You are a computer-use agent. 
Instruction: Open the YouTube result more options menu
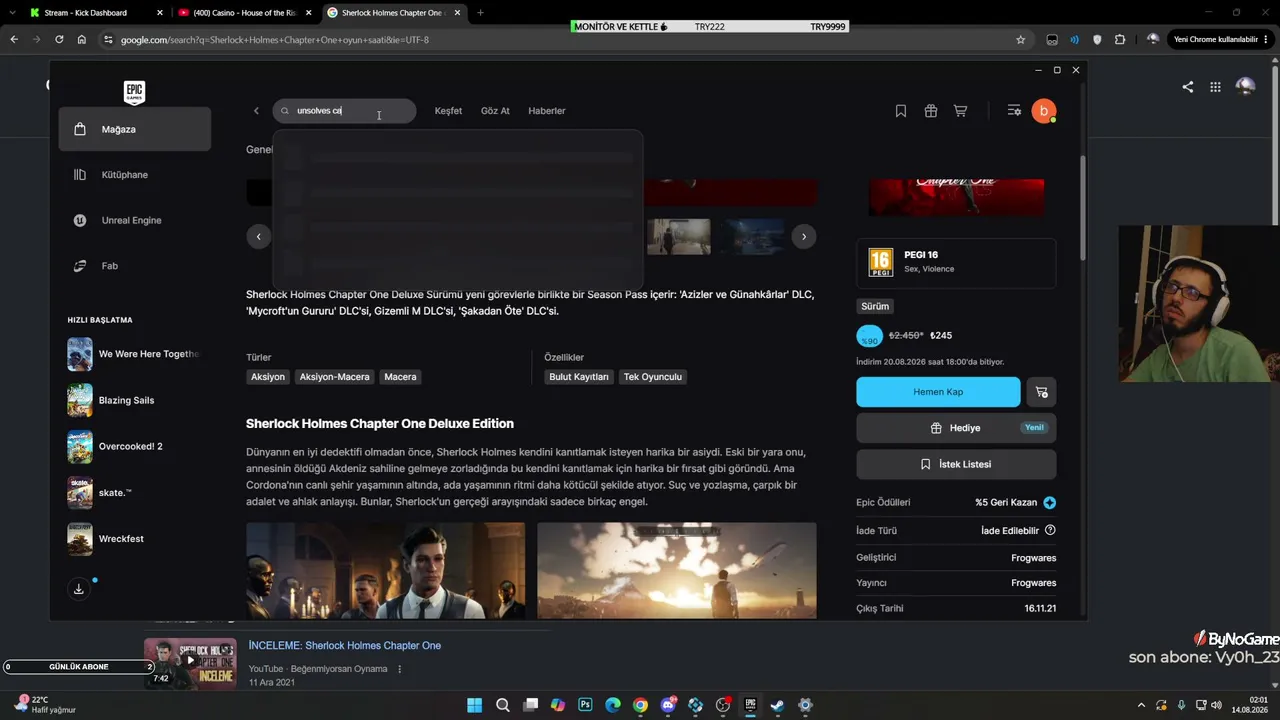[x=399, y=669]
